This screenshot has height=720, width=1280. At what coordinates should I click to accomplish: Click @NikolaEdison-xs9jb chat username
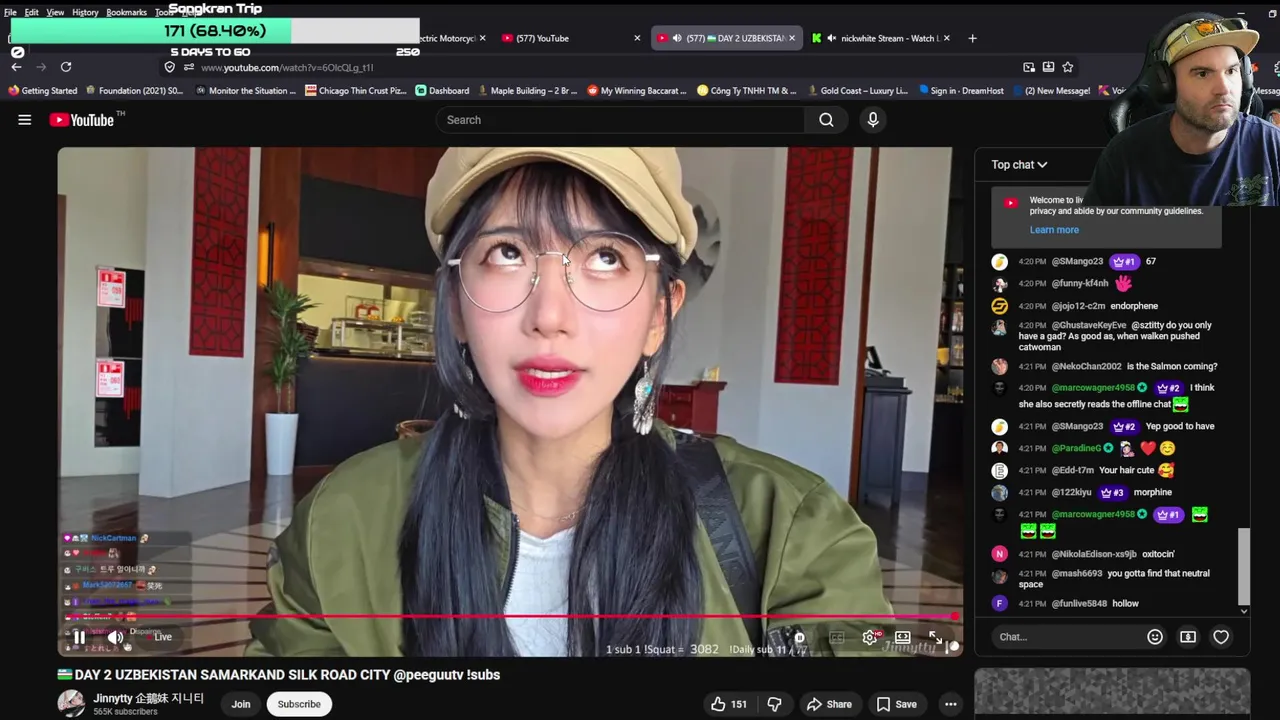point(1094,554)
